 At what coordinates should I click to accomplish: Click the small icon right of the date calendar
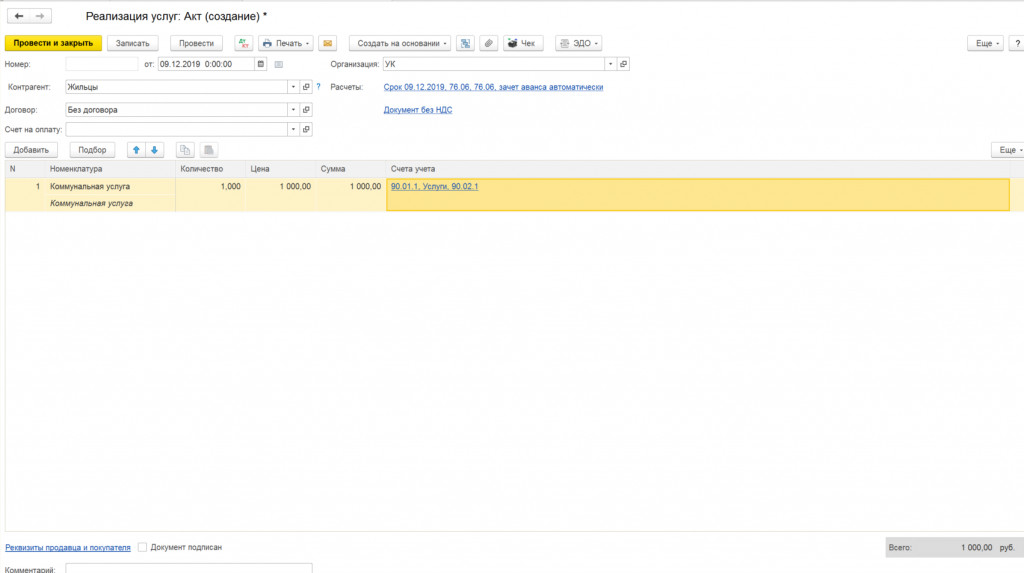(279, 64)
